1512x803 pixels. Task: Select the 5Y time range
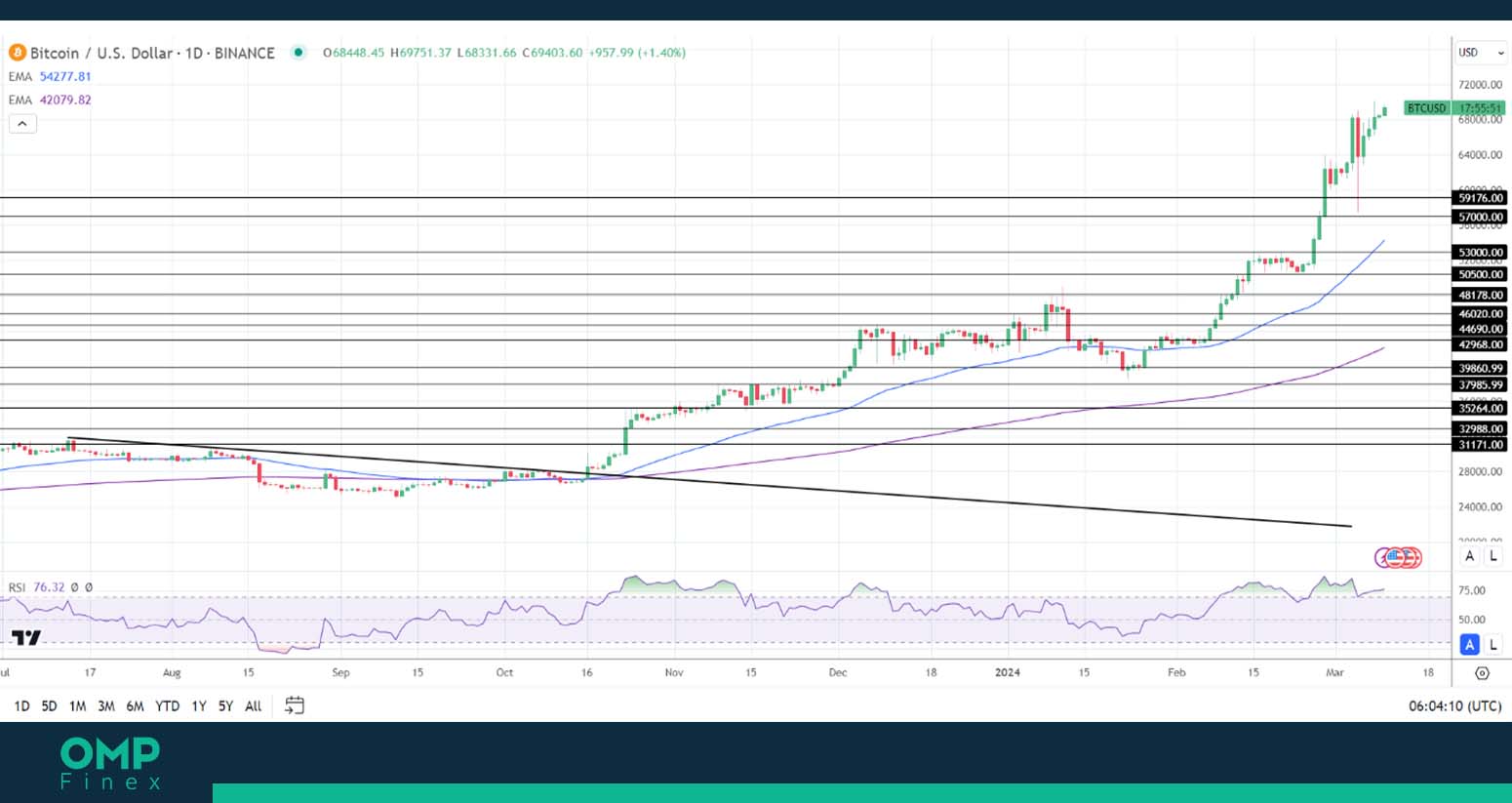pyautogui.click(x=225, y=706)
